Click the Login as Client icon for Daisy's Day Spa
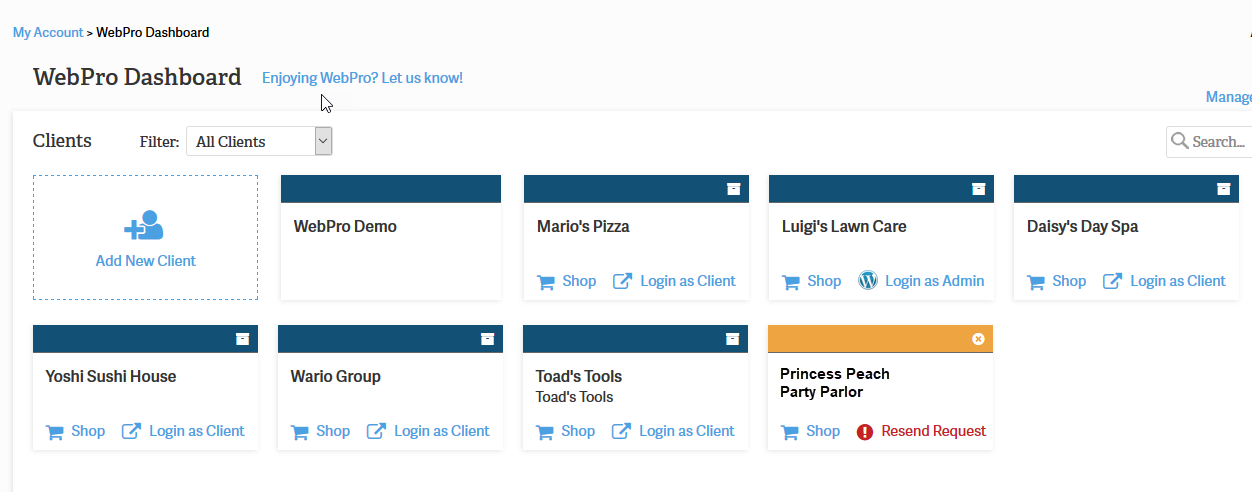Screen dimensions: 1252x492 point(1112,281)
